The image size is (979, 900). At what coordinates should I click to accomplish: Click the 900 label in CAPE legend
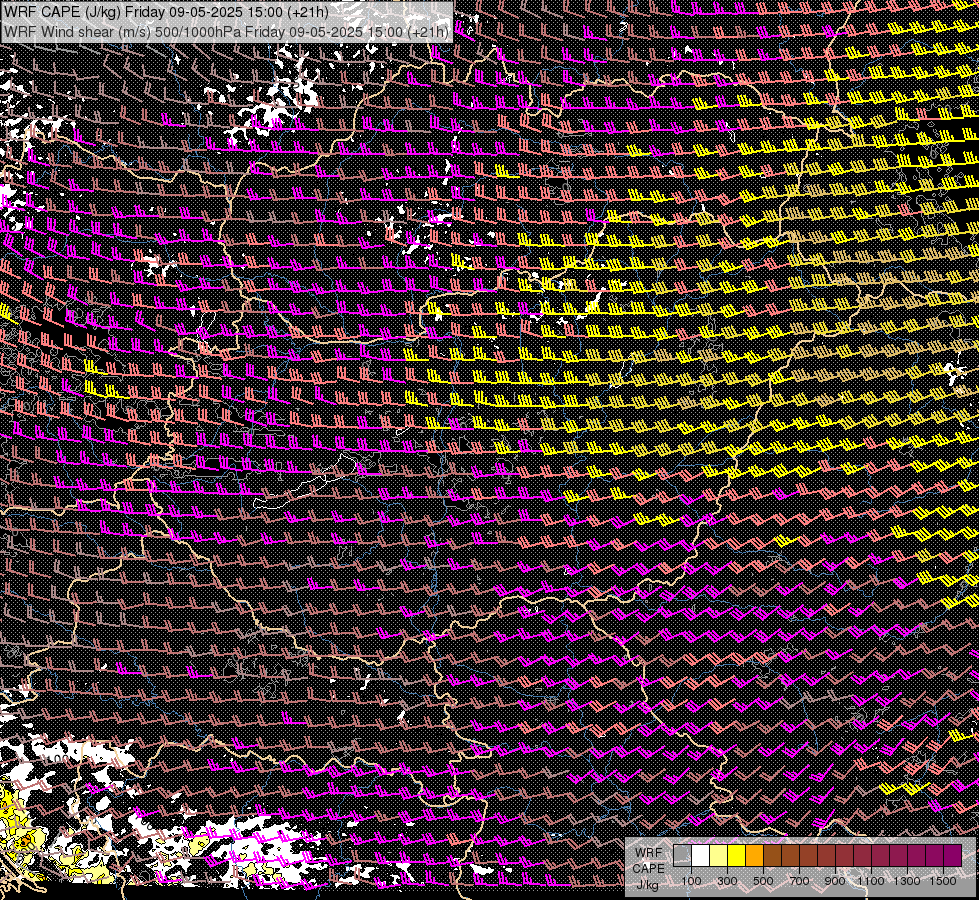835,881
